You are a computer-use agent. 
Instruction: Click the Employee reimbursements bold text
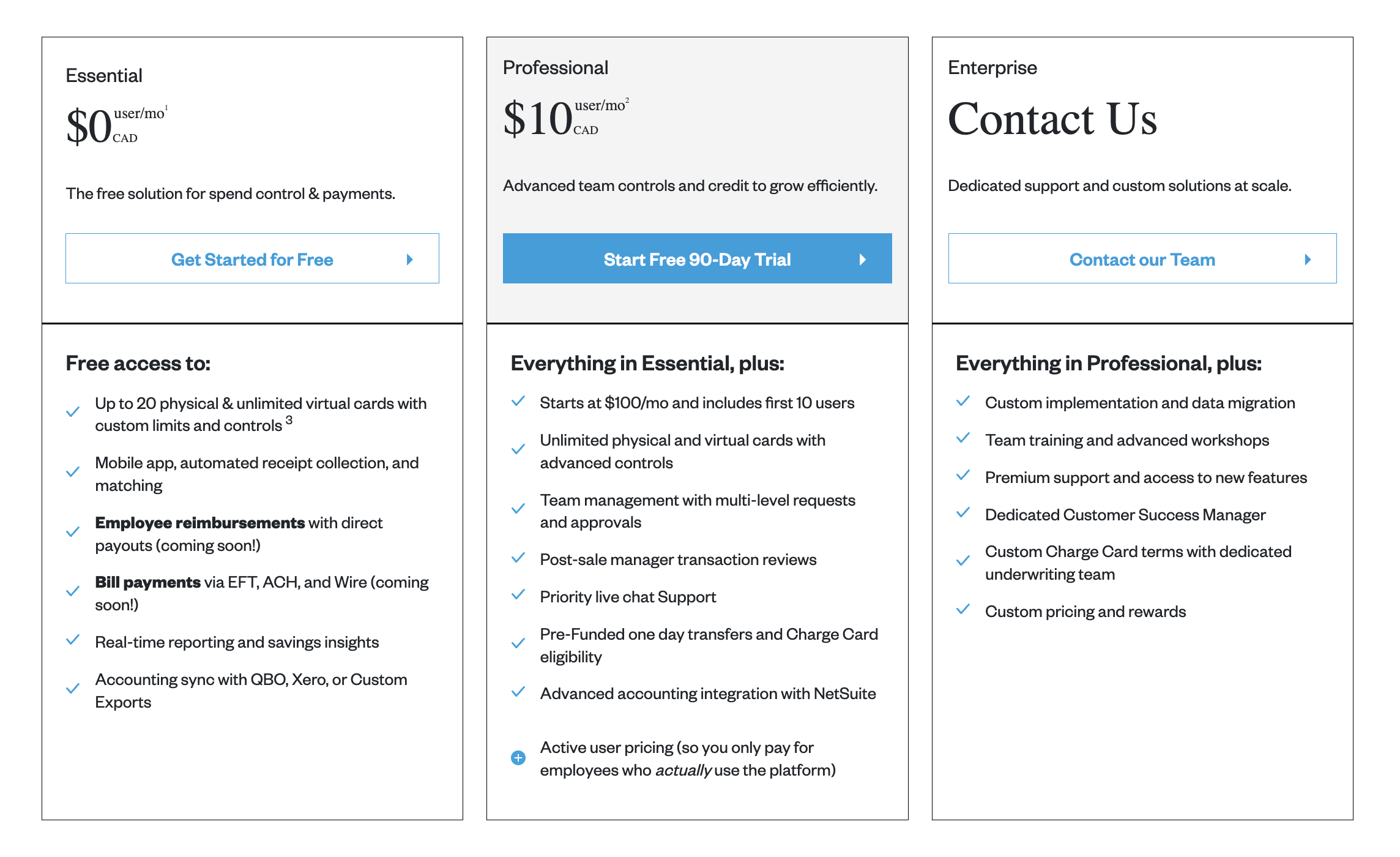(x=199, y=523)
